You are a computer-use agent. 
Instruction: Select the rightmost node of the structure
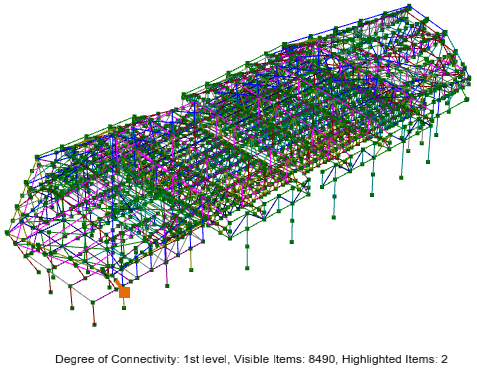coord(469,79)
